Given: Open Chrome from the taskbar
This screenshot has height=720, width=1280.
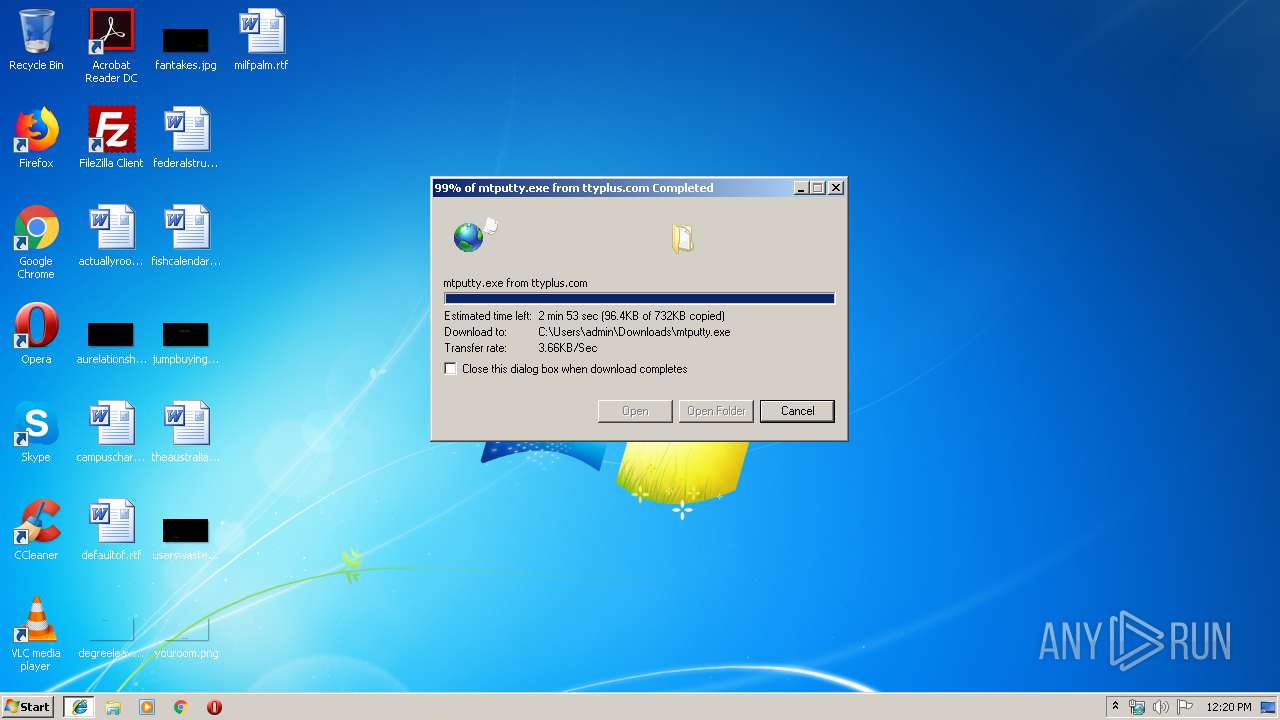Looking at the screenshot, I should [181, 707].
